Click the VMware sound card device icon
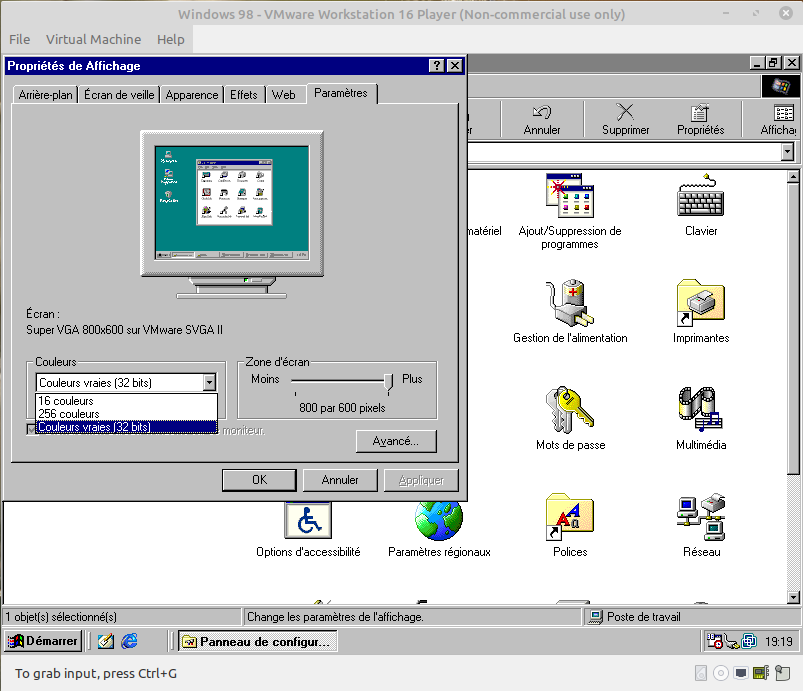803x691 pixels. [761, 673]
